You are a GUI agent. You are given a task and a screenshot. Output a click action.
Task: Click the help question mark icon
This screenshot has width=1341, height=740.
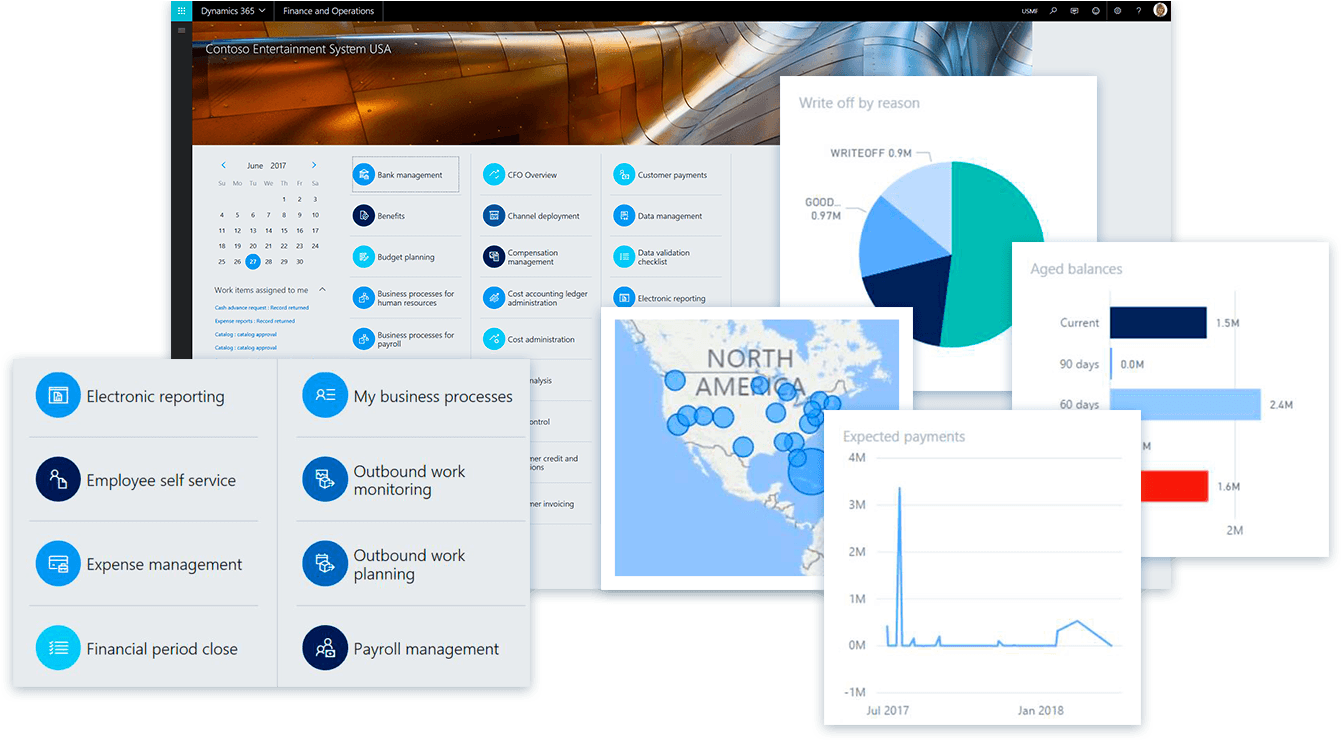coord(1139,11)
